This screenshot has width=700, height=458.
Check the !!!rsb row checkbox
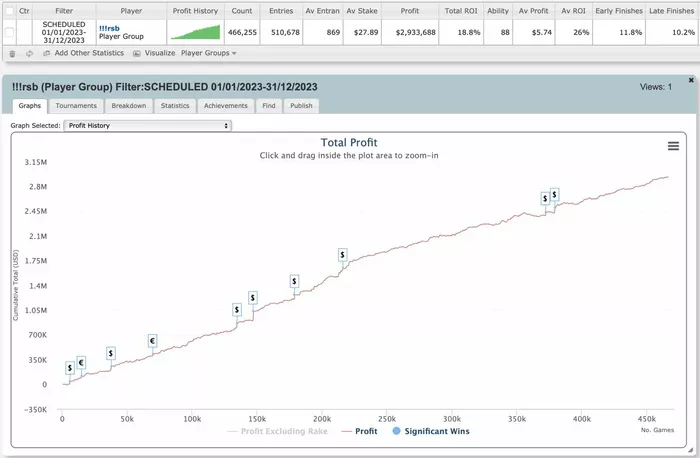click(9, 32)
